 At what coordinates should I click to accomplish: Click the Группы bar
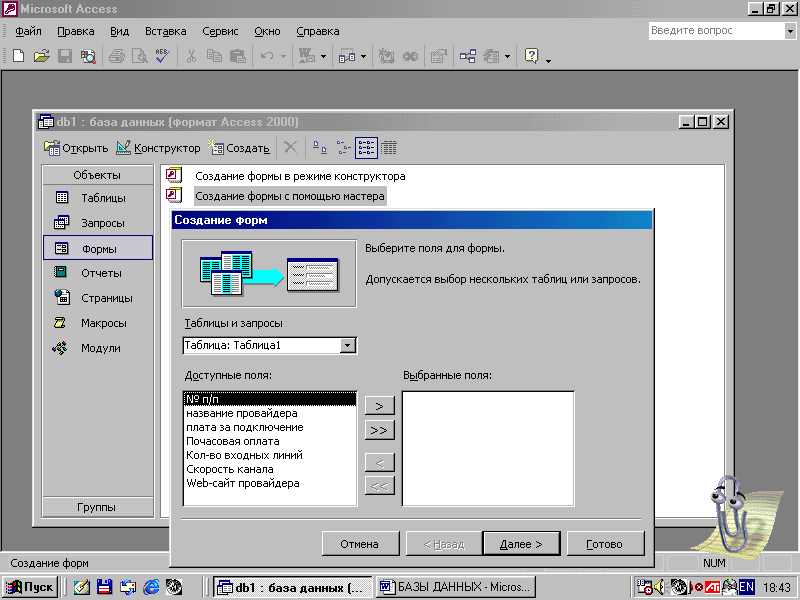[97, 507]
